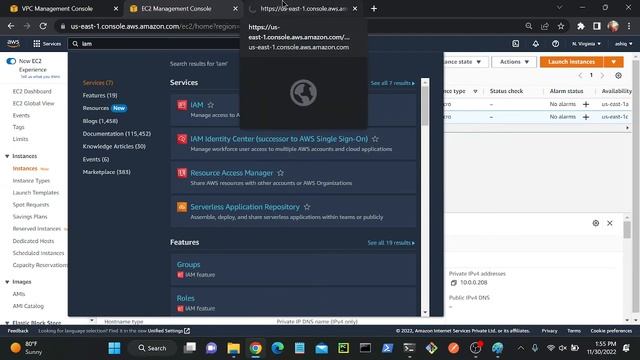Open Unified Settings link in footer

[x=169, y=331]
